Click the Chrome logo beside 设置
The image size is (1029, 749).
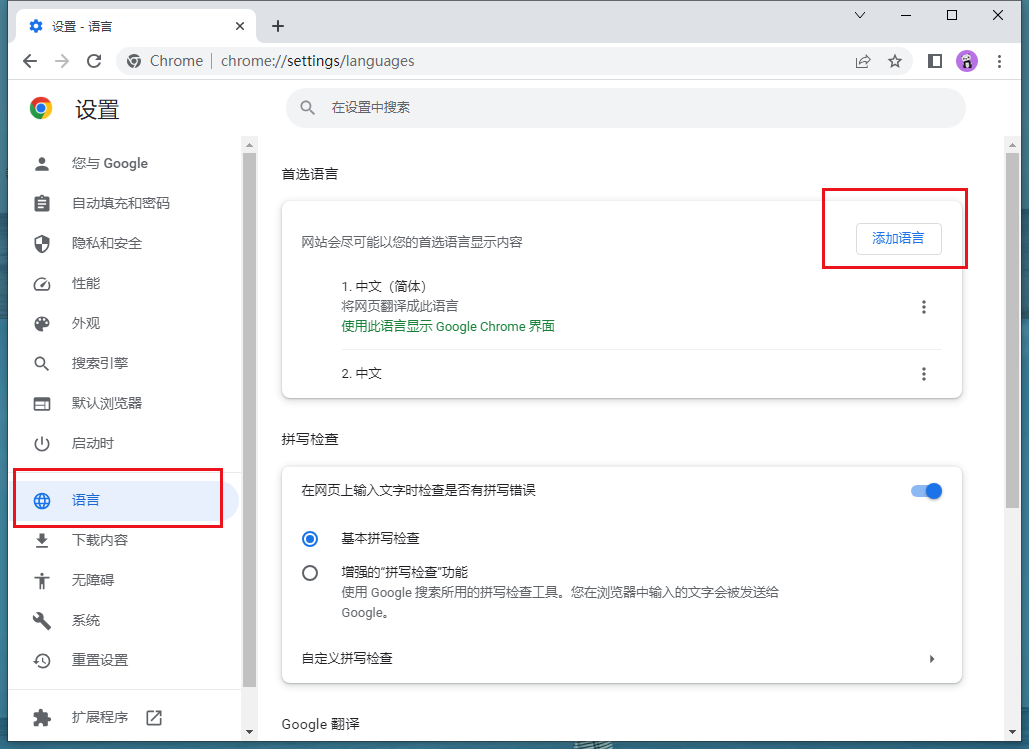coord(41,108)
